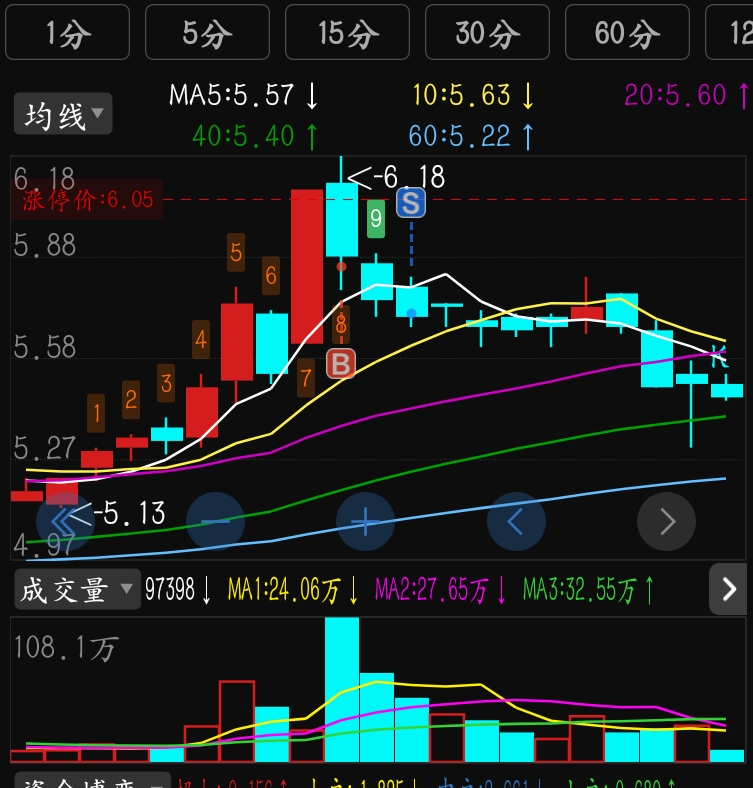Tap the 97398 volume value
This screenshot has height=788, width=753.
177,589
